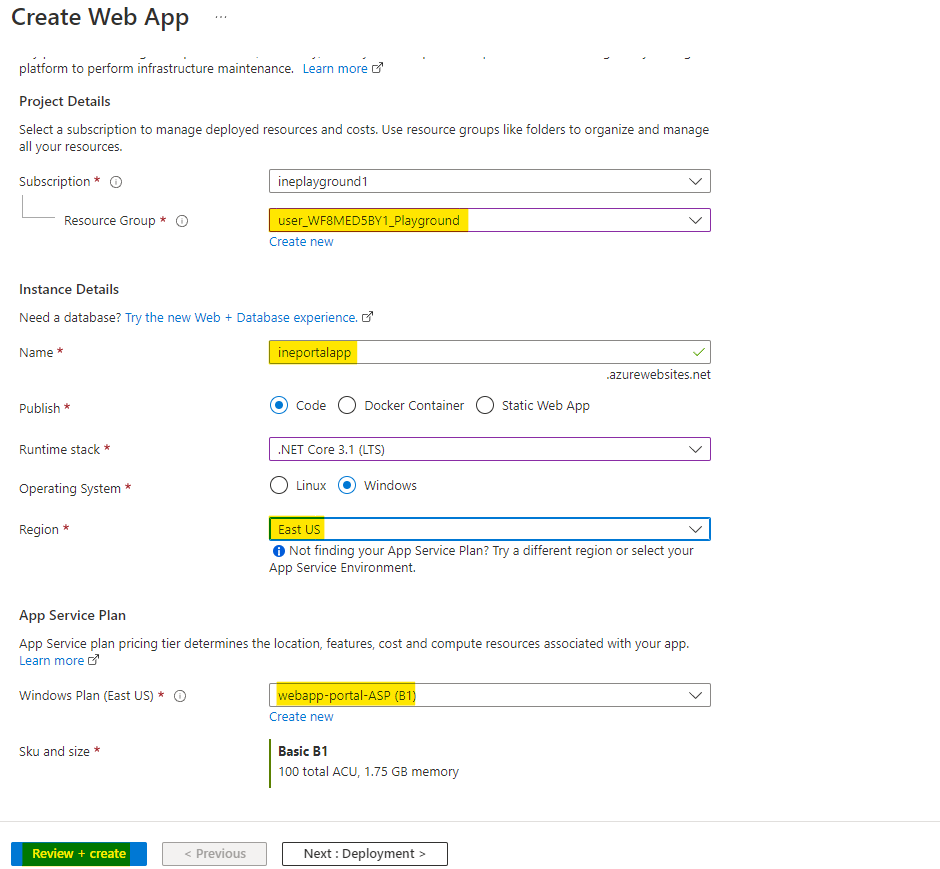
Task: Expand the Runtime stack dropdown
Action: [x=489, y=450]
